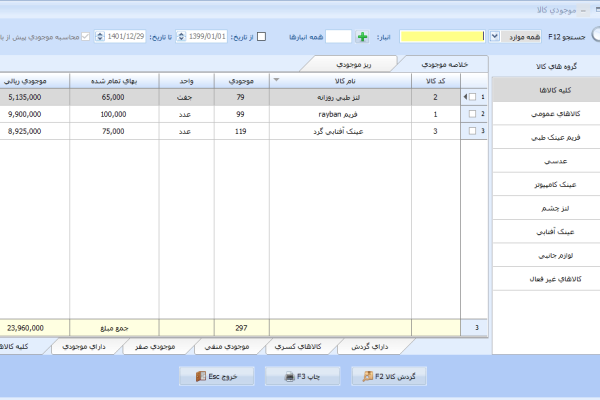Click the green plus add-warehouse icon
600x400 pixels.
362,37
